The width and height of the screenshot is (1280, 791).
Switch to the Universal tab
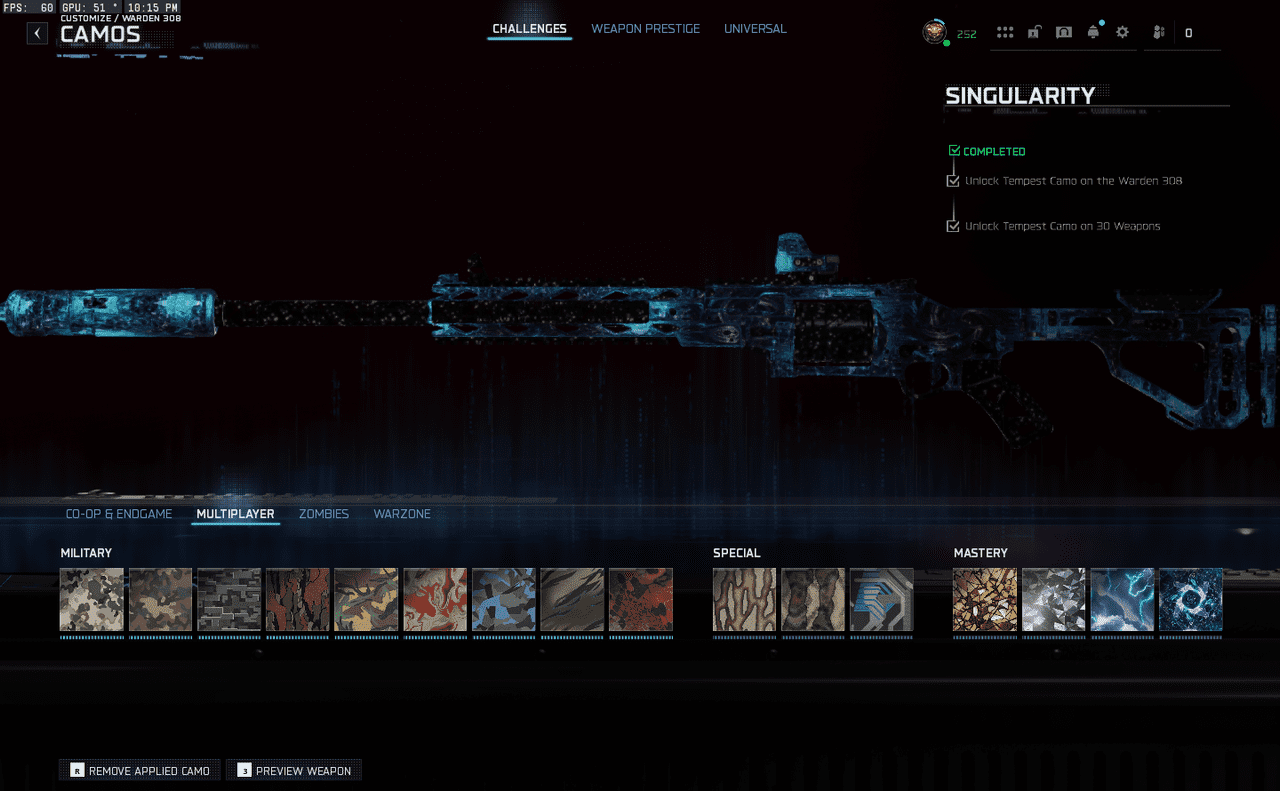(x=755, y=29)
